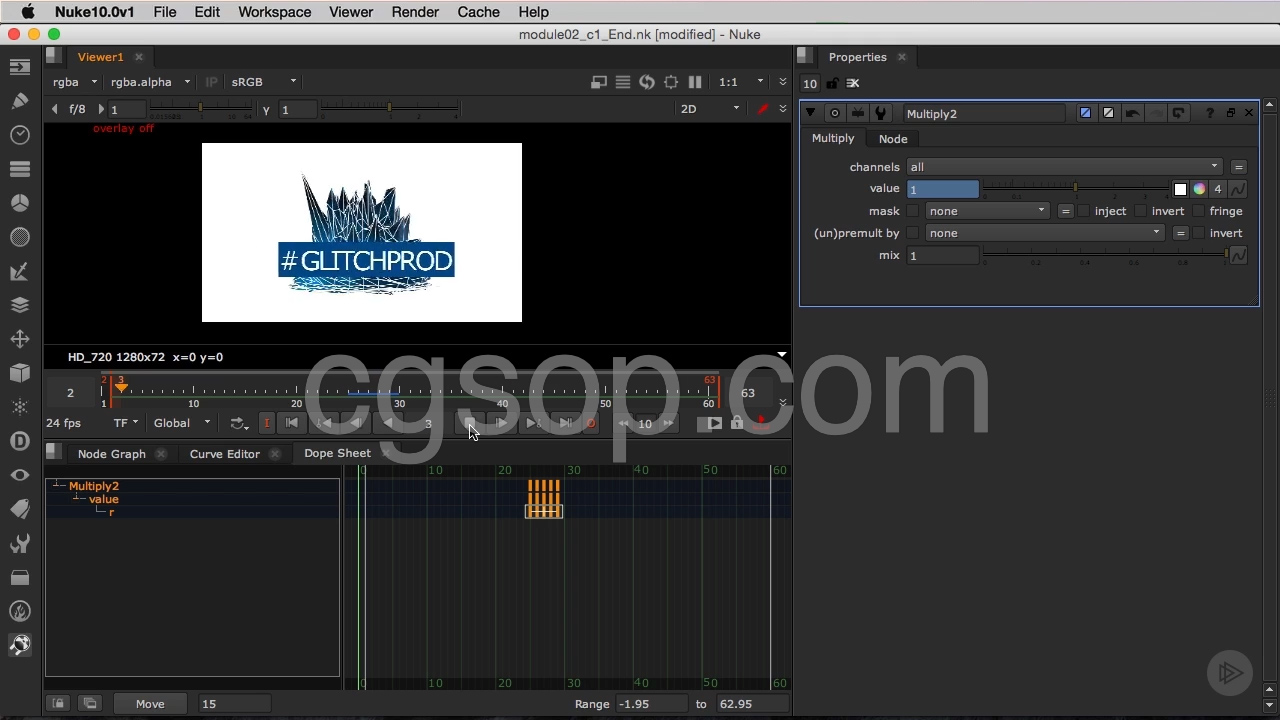The width and height of the screenshot is (1280, 720).
Task: Open the Workspace menu
Action: pos(274,12)
